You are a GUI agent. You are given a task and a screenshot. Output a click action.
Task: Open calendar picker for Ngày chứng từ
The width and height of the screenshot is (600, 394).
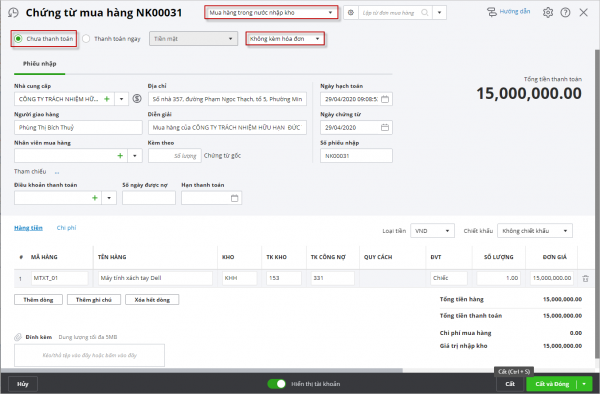[385, 127]
